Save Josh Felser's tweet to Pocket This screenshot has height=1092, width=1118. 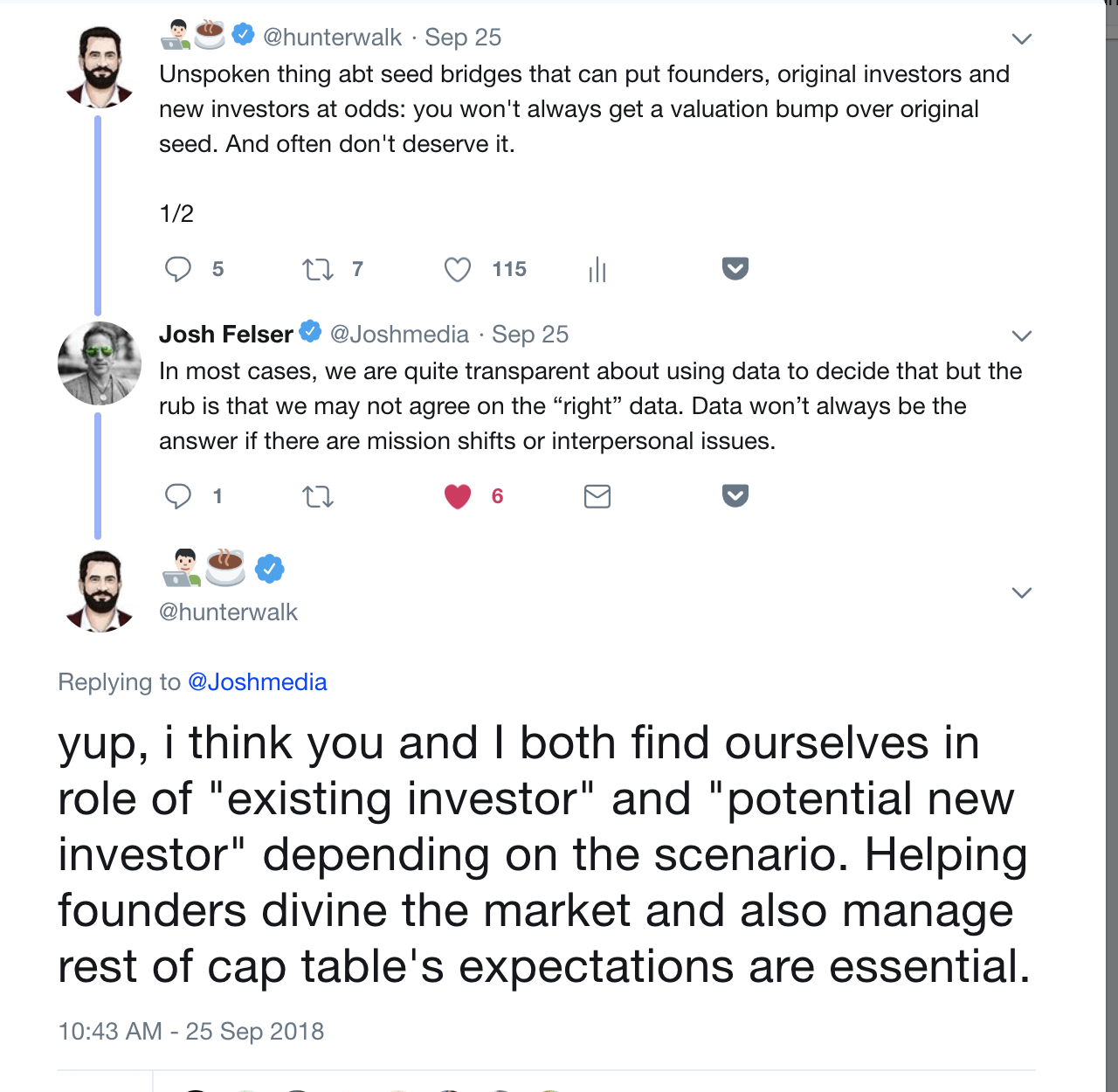(735, 495)
